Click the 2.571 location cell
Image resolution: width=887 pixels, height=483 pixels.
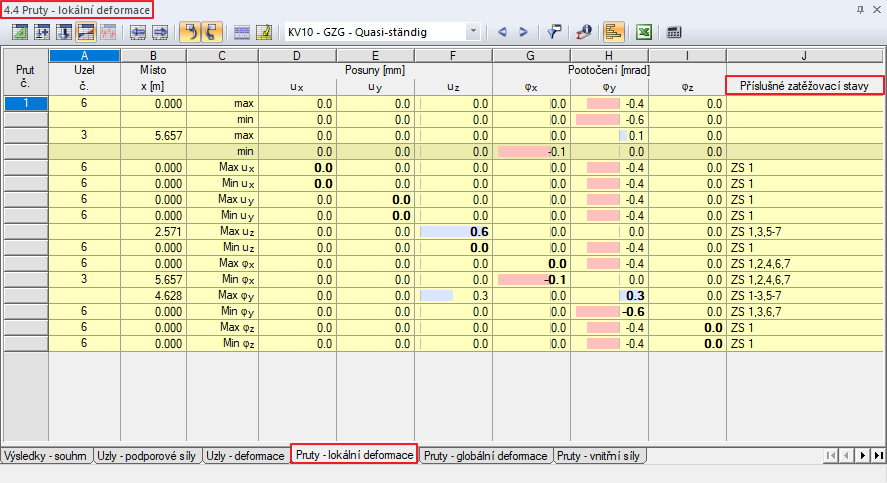click(153, 232)
